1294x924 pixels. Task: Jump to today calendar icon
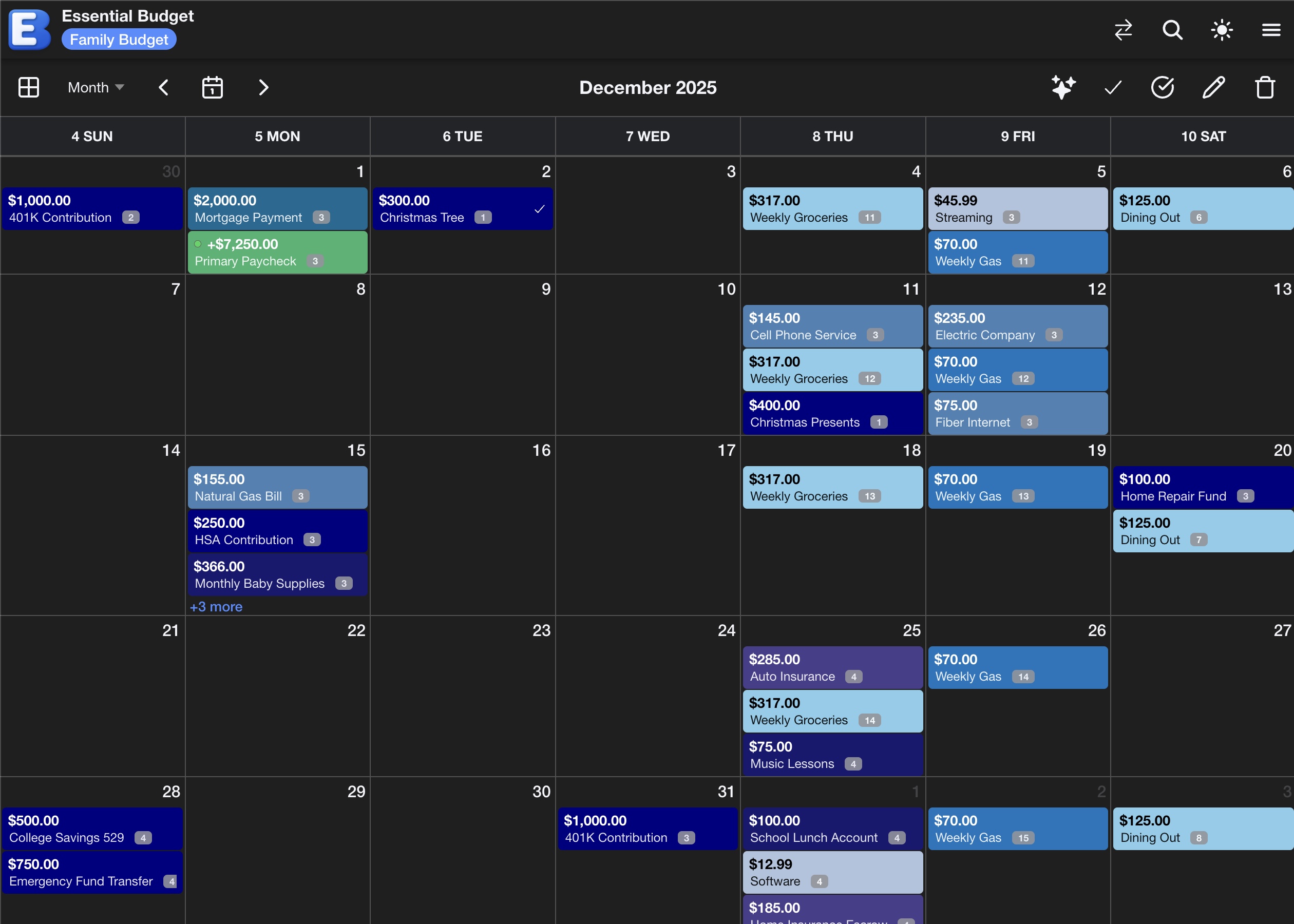[212, 88]
